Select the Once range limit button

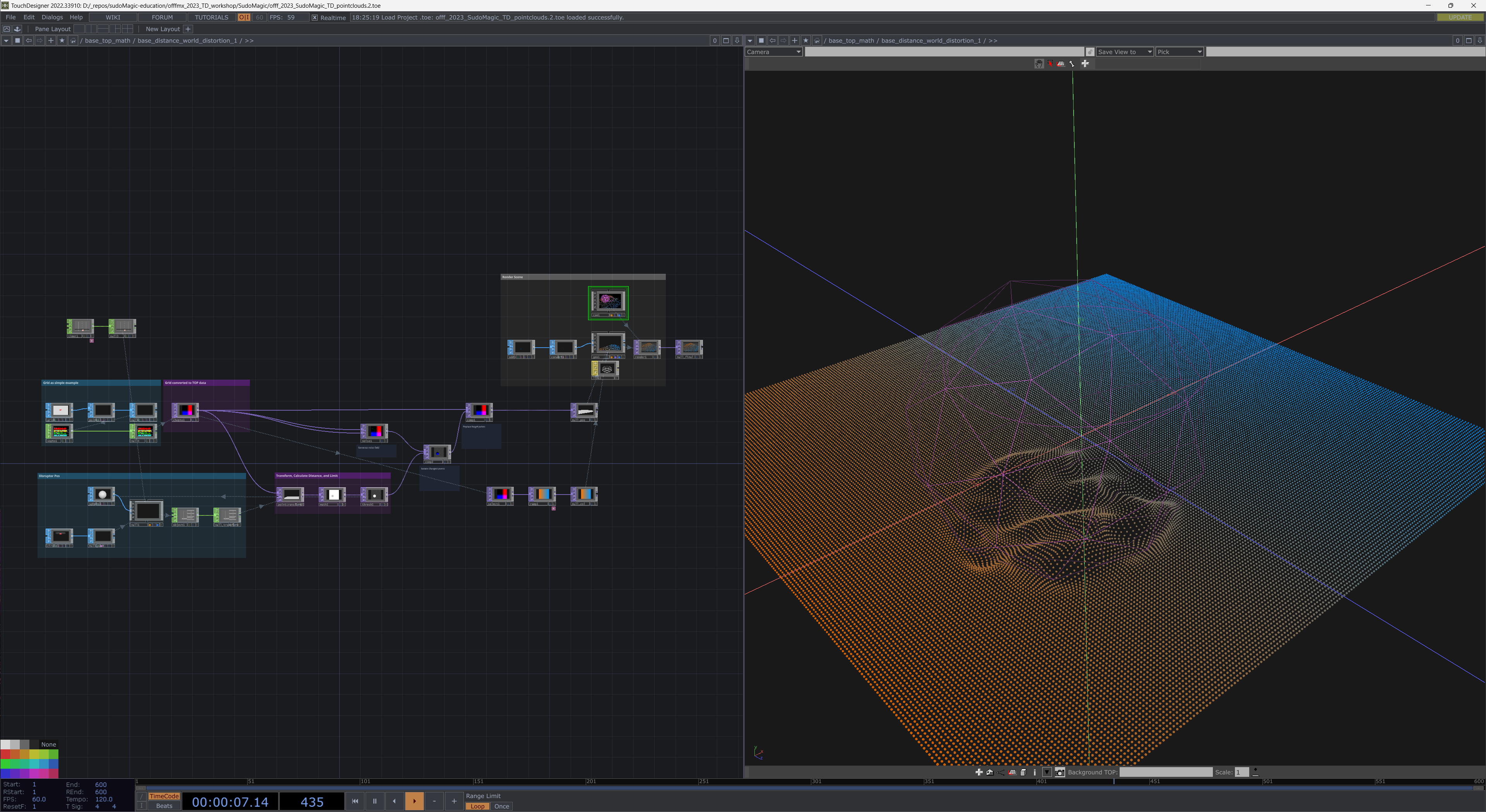[x=501, y=806]
